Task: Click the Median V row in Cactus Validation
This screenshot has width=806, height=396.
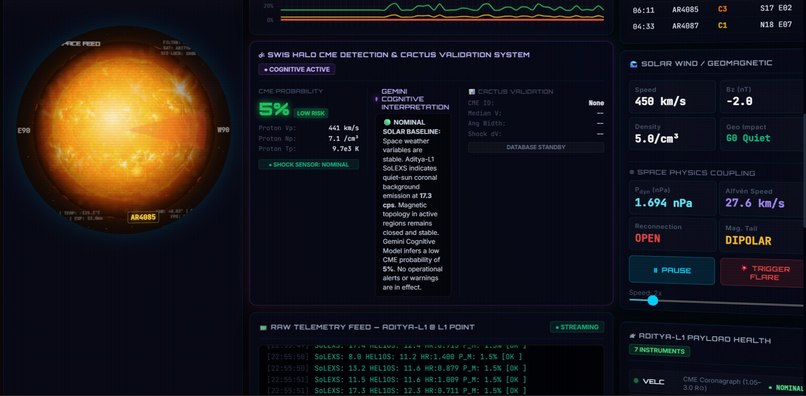Action: 536,113
